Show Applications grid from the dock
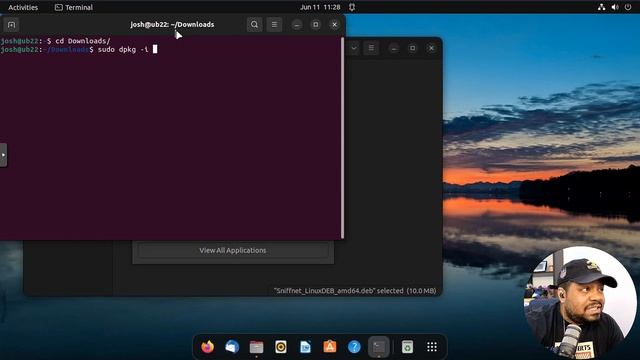The image size is (640, 360). 432,347
